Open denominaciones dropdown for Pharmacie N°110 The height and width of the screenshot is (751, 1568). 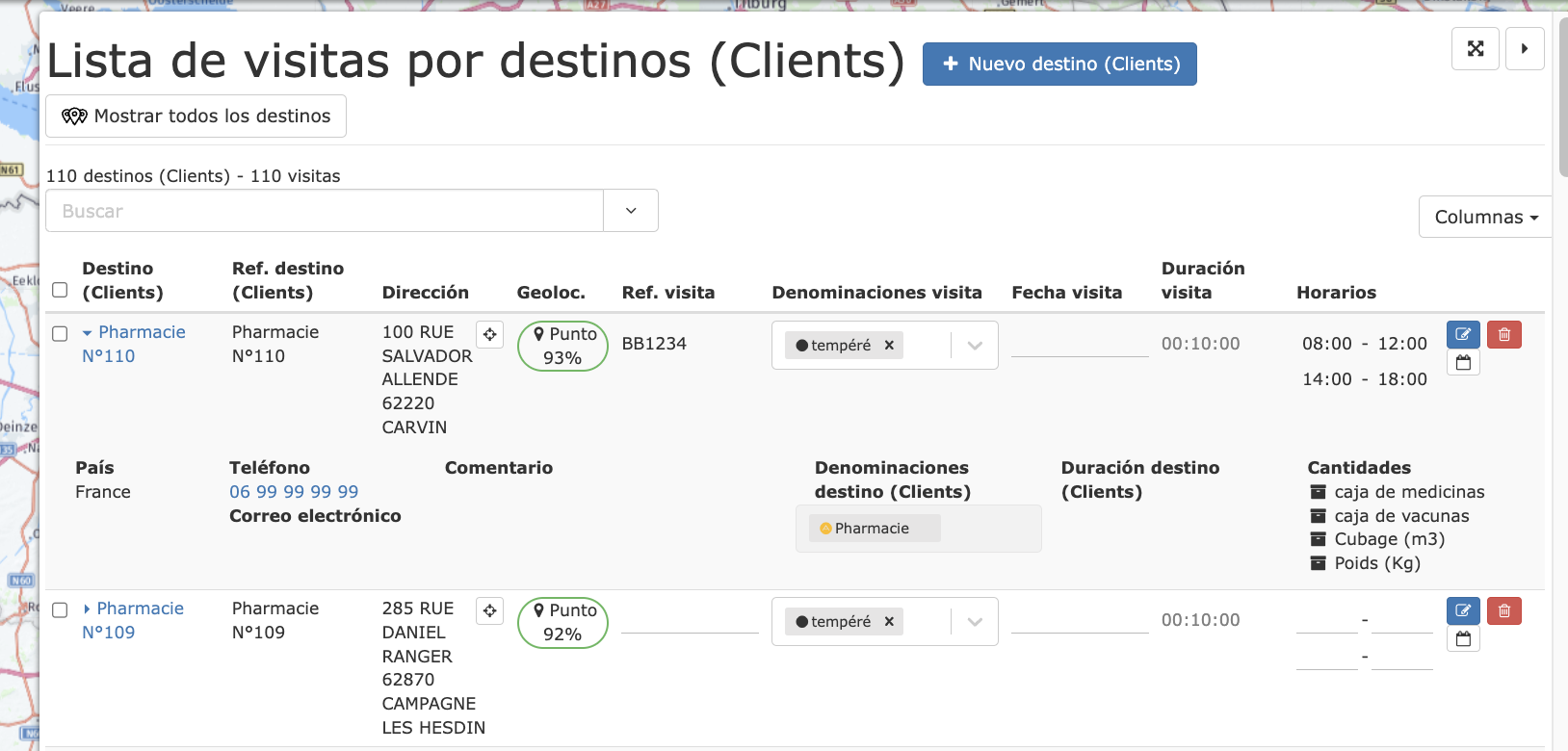tap(975, 345)
